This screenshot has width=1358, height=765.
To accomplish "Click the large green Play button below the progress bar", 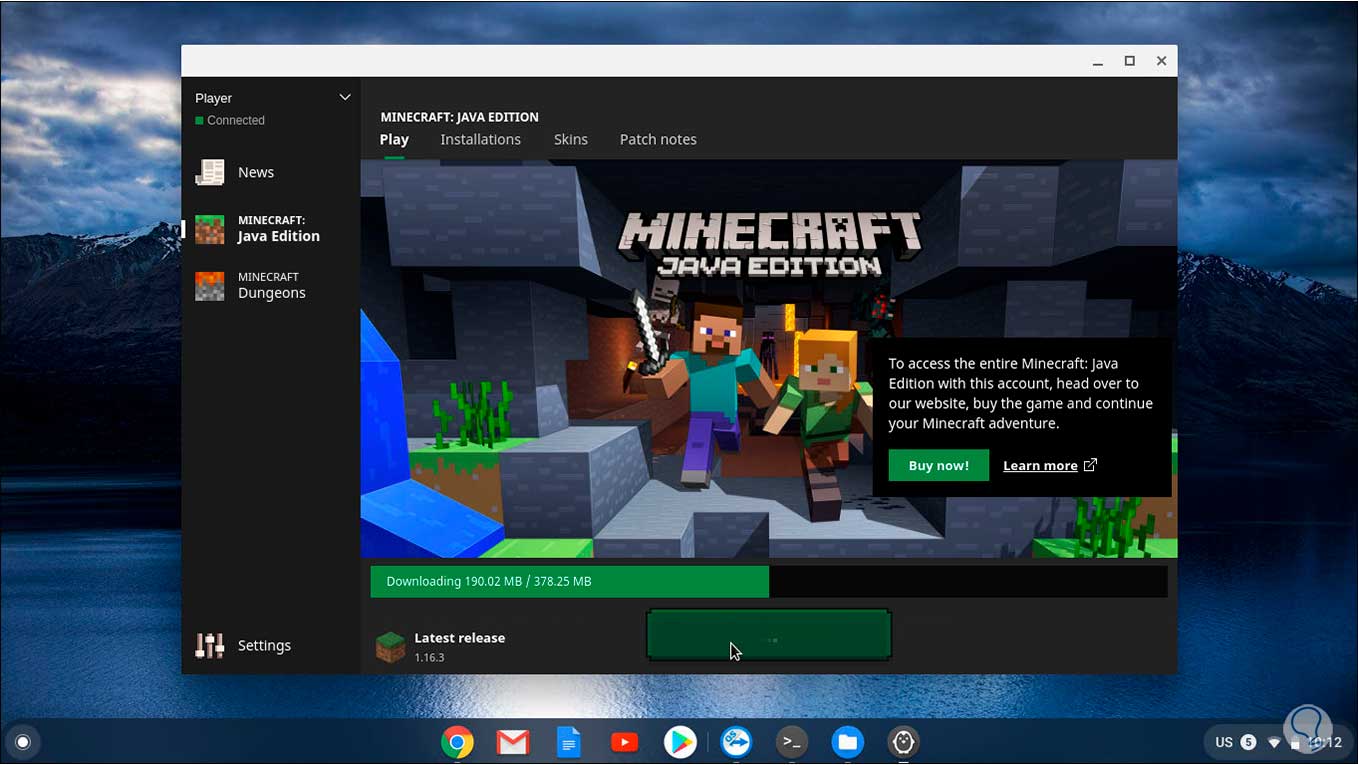I will pos(769,635).
